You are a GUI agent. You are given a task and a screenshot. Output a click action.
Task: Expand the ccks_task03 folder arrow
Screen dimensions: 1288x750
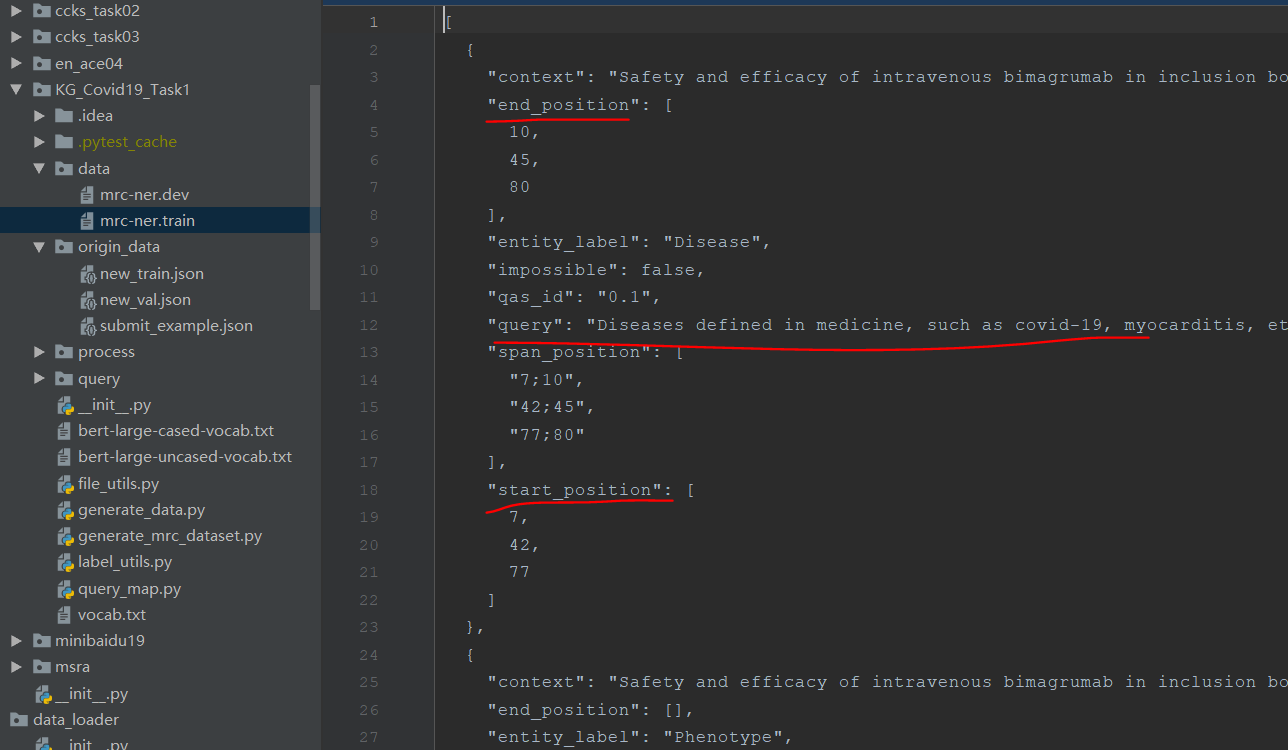pyautogui.click(x=16, y=37)
